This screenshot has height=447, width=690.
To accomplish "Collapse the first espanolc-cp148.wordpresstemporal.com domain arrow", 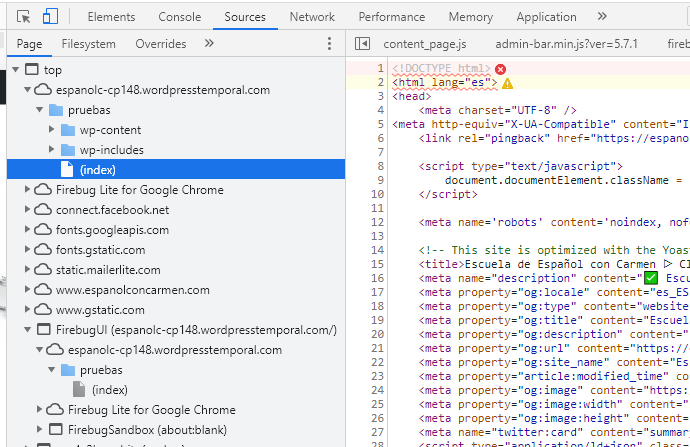I will point(28,90).
